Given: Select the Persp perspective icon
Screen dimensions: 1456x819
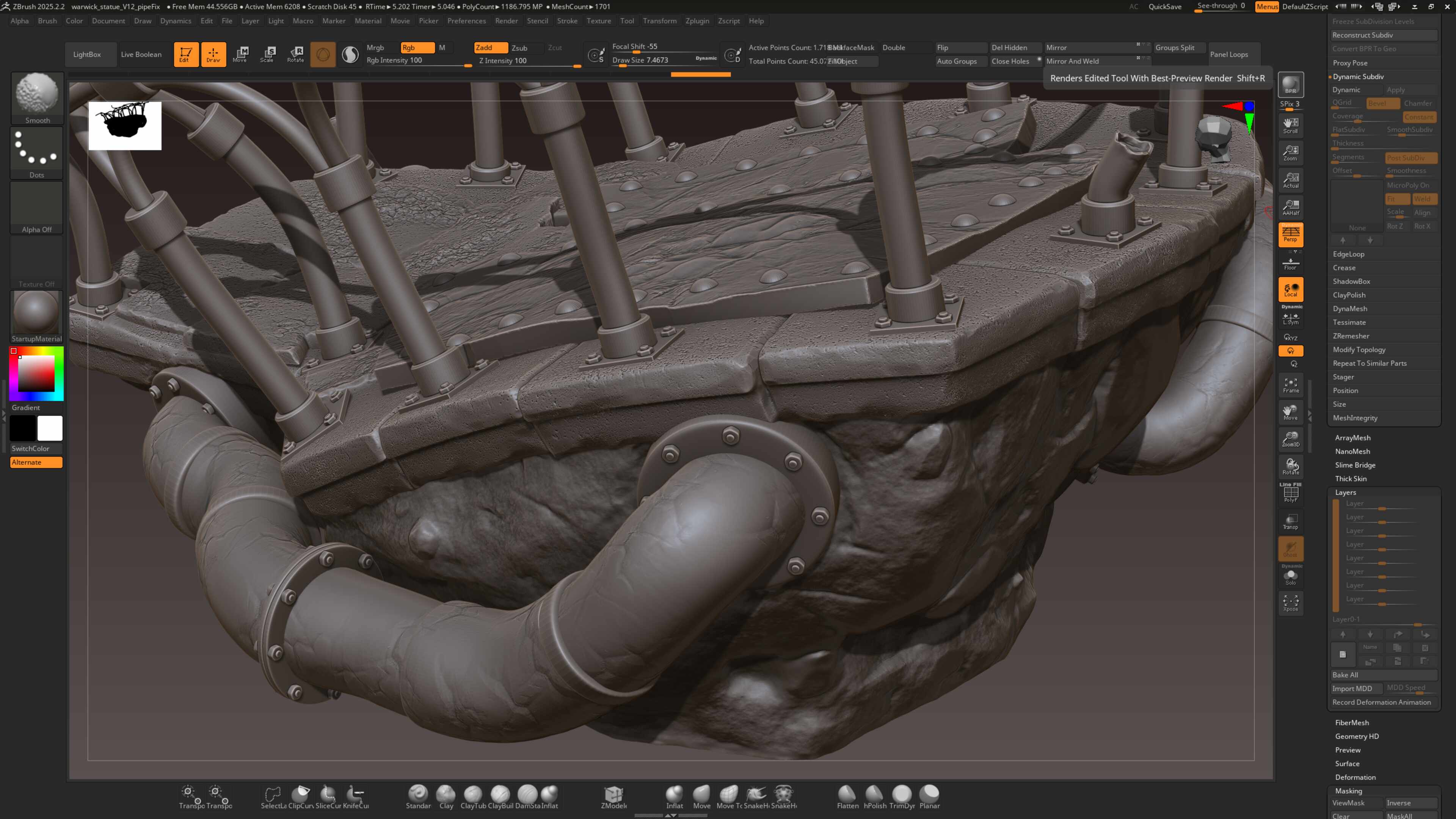Looking at the screenshot, I should pos(1290,234).
